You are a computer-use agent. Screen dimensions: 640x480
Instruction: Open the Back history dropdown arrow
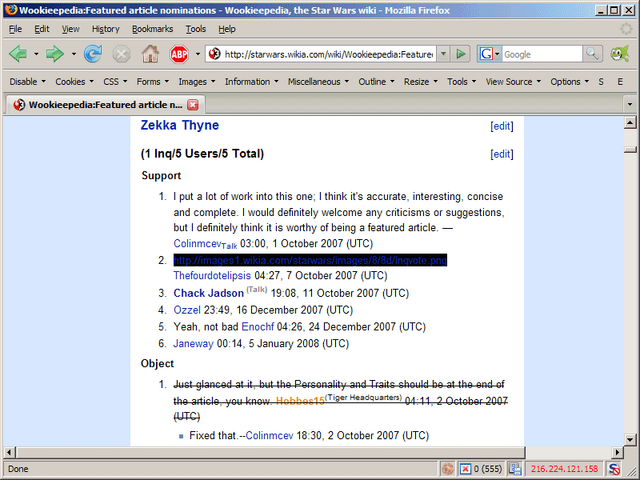36,54
